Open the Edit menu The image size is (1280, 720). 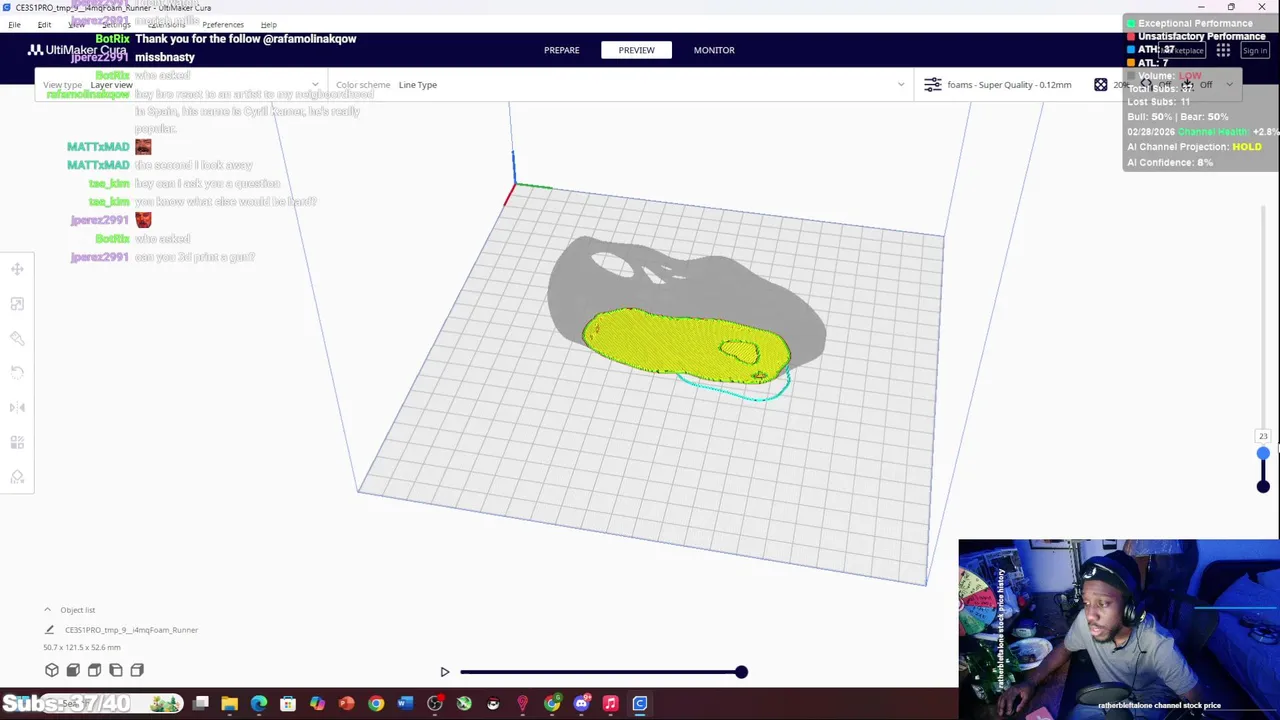(x=44, y=25)
